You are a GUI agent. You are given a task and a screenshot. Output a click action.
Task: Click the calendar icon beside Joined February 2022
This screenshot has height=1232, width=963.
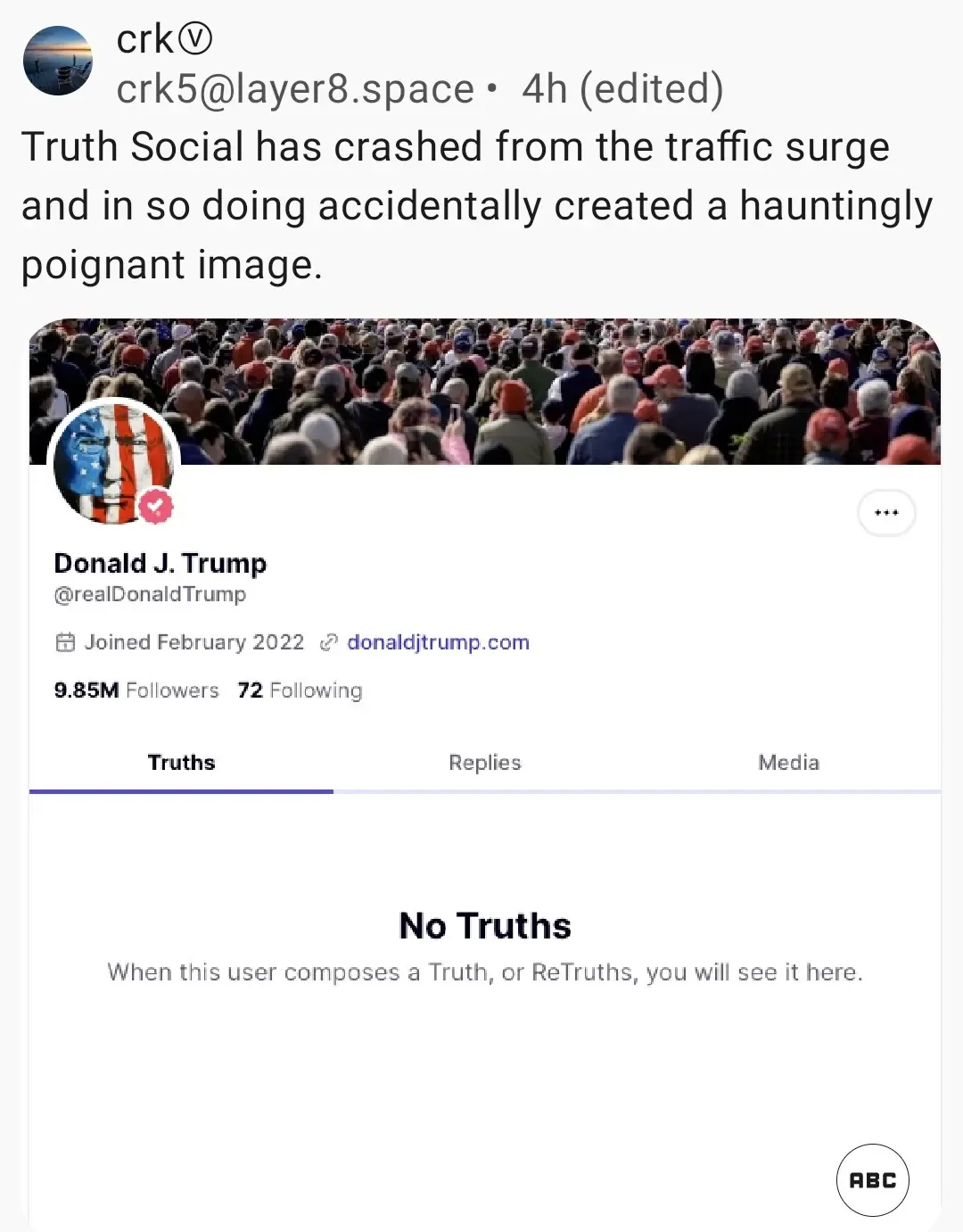[65, 642]
